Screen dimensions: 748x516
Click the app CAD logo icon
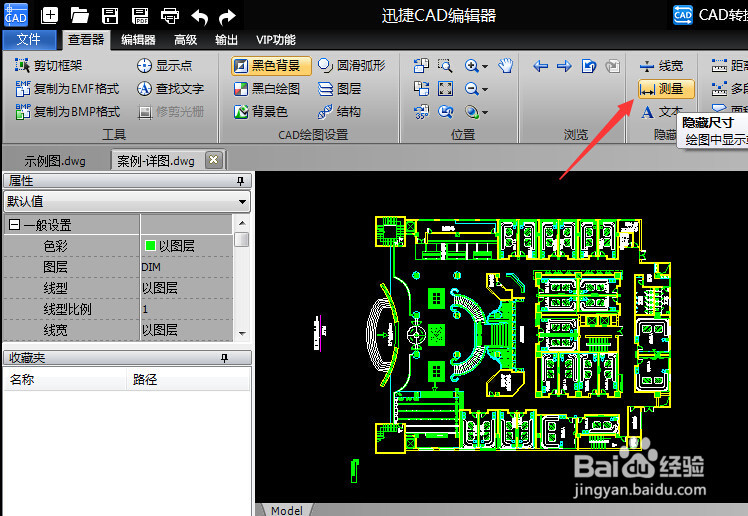(x=16, y=14)
